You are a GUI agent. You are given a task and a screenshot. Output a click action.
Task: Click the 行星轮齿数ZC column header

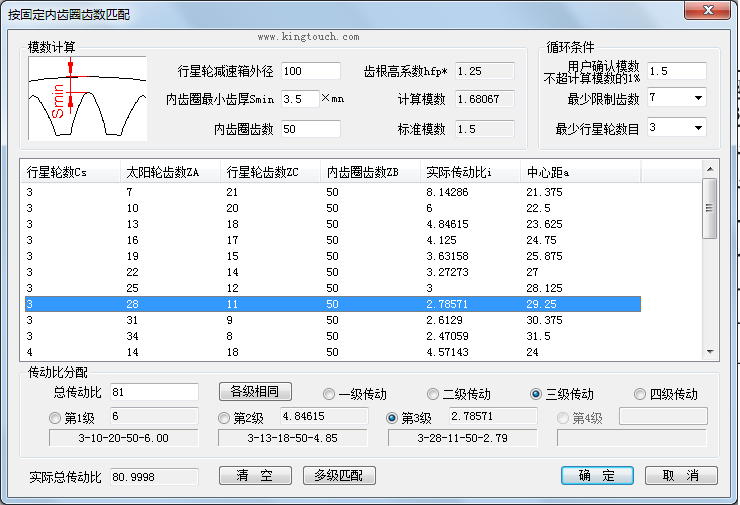point(270,172)
